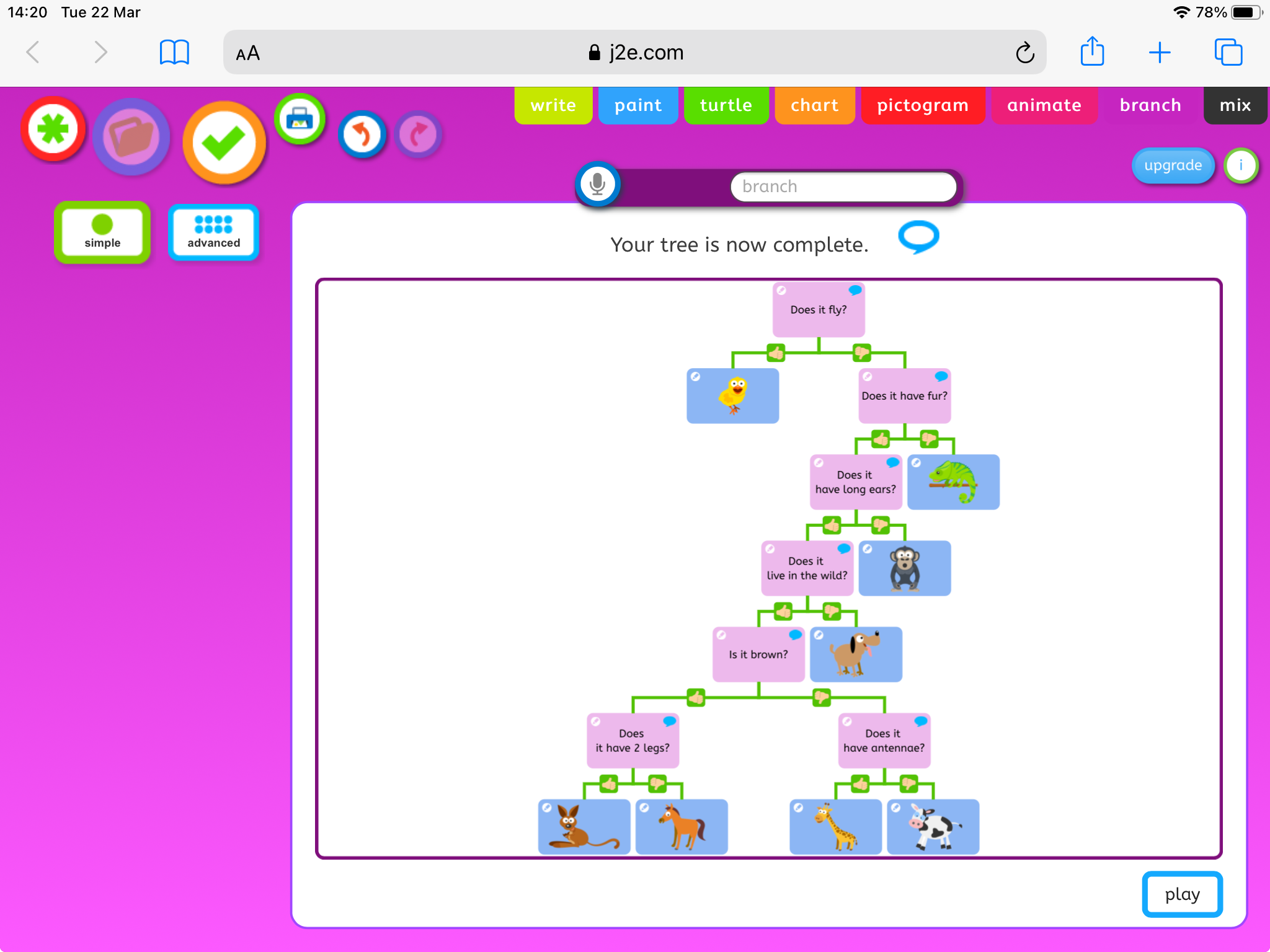This screenshot has height=952, width=1270.
Task: Open the write tab
Action: (553, 105)
